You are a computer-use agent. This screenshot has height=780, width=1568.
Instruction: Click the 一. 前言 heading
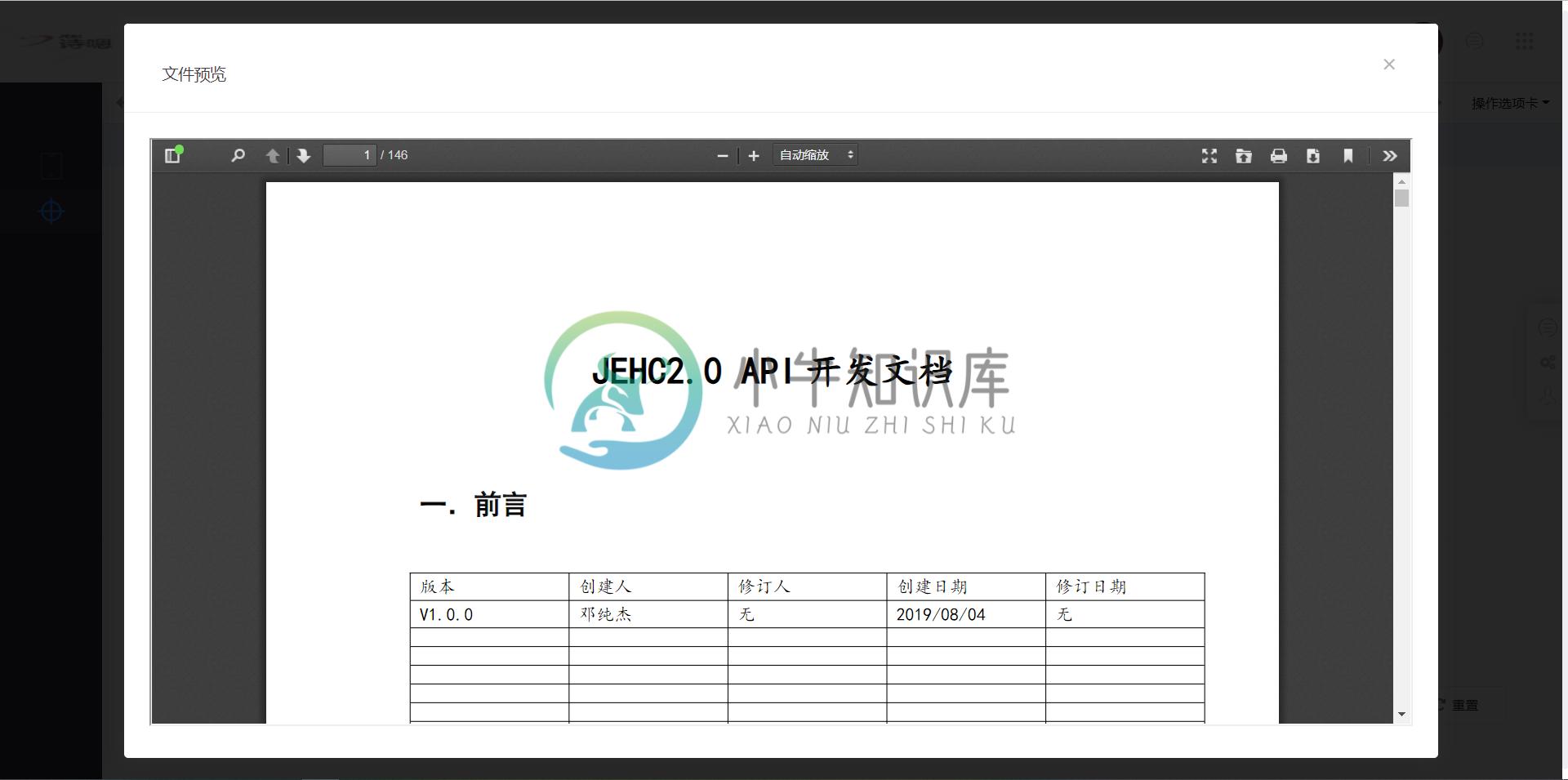point(473,505)
